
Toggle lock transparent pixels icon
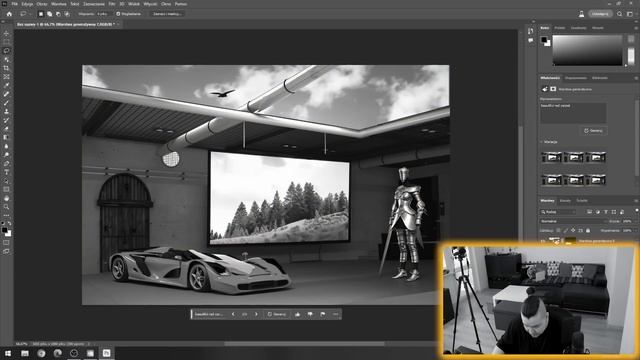click(558, 231)
